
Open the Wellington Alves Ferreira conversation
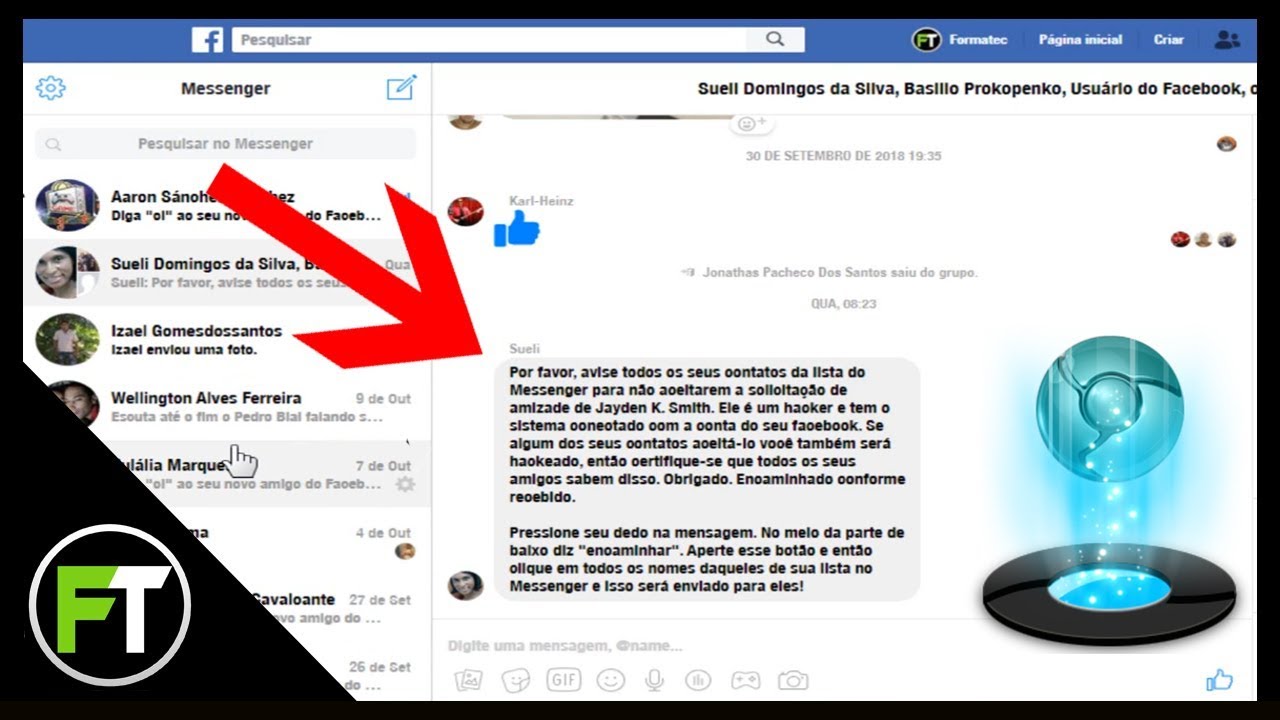[x=228, y=406]
